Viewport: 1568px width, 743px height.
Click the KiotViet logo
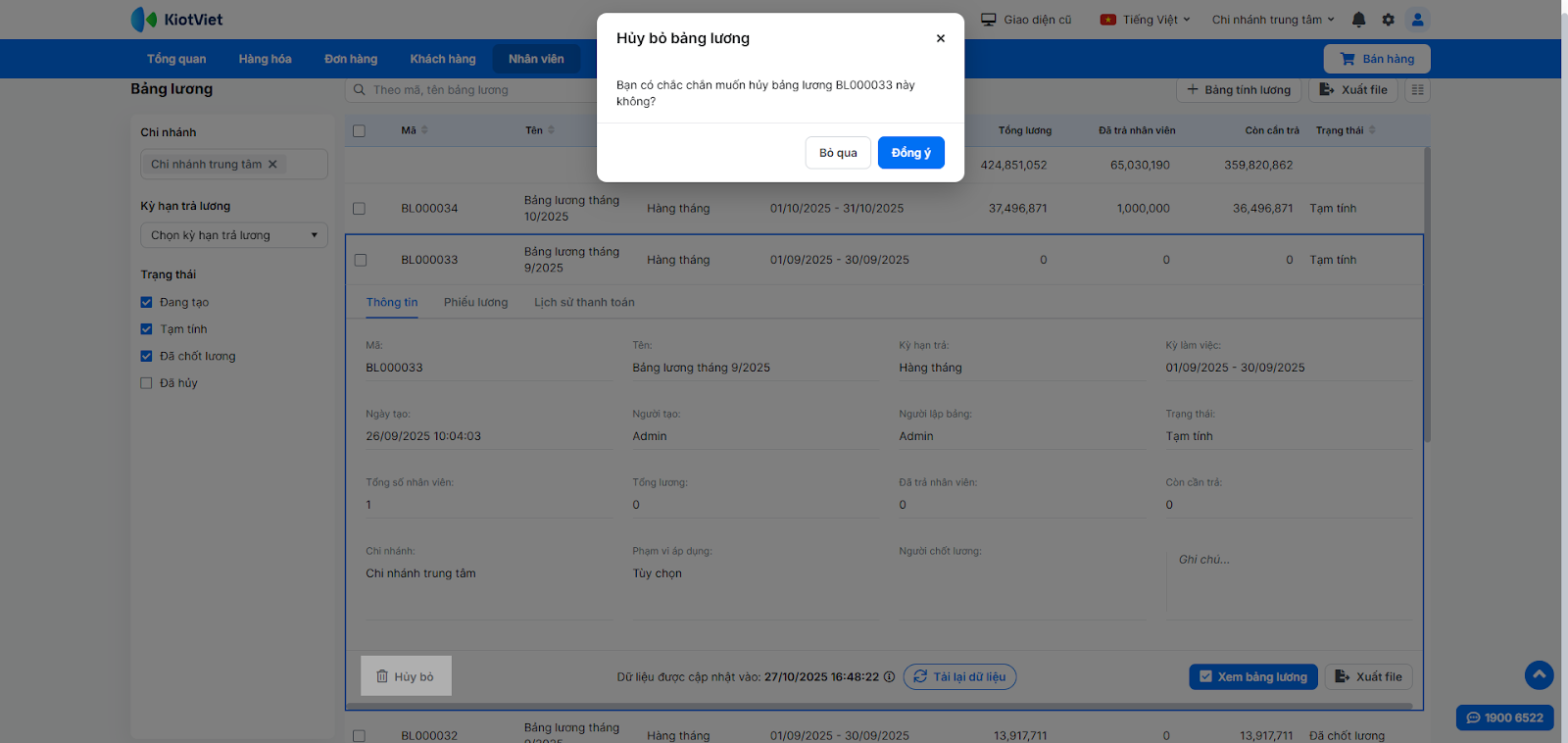(x=176, y=20)
